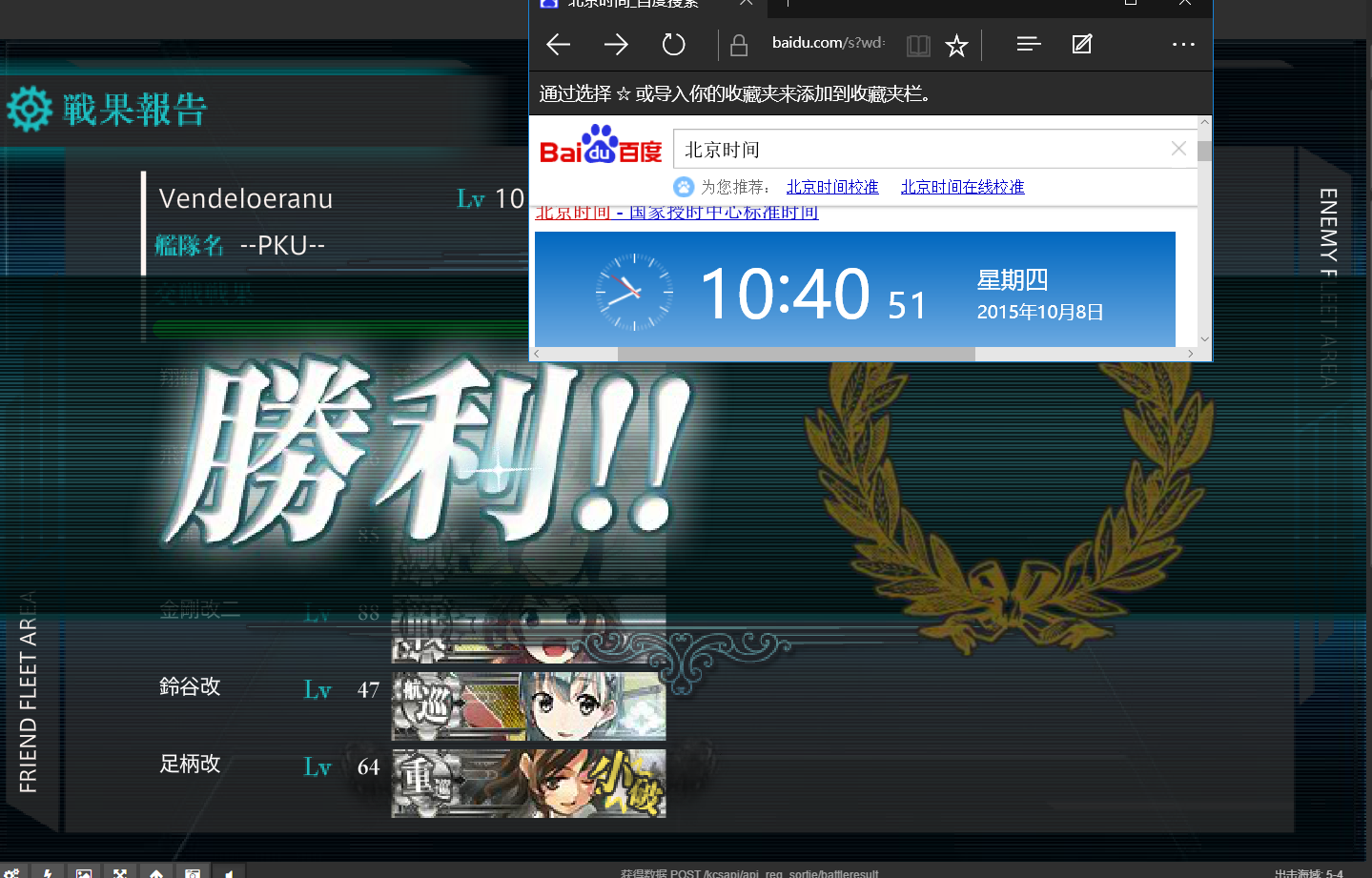Click 星期四 weekday label
Viewport: 1372px width, 878px height.
1013,280
